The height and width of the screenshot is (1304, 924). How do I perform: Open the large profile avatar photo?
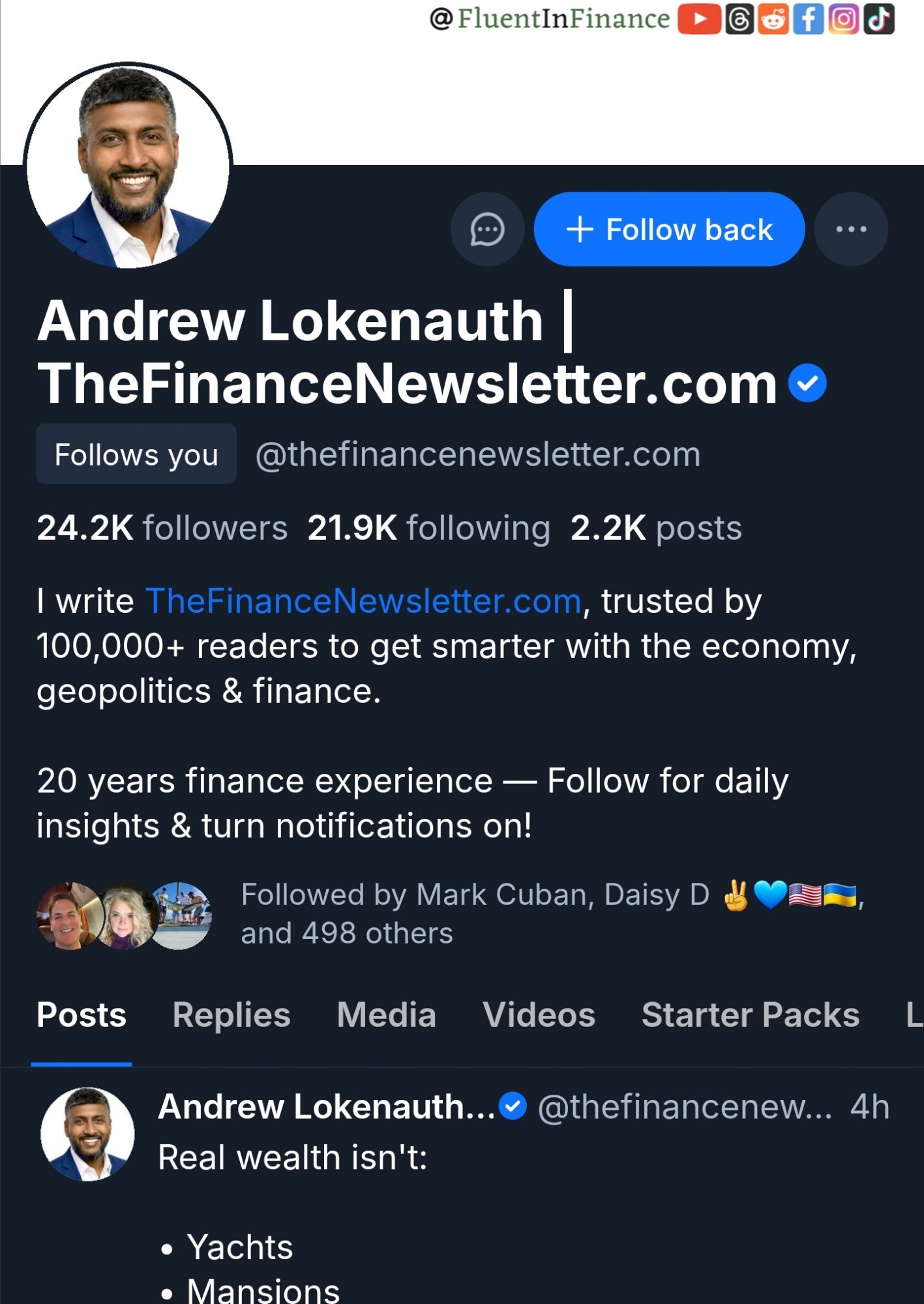pos(128,166)
